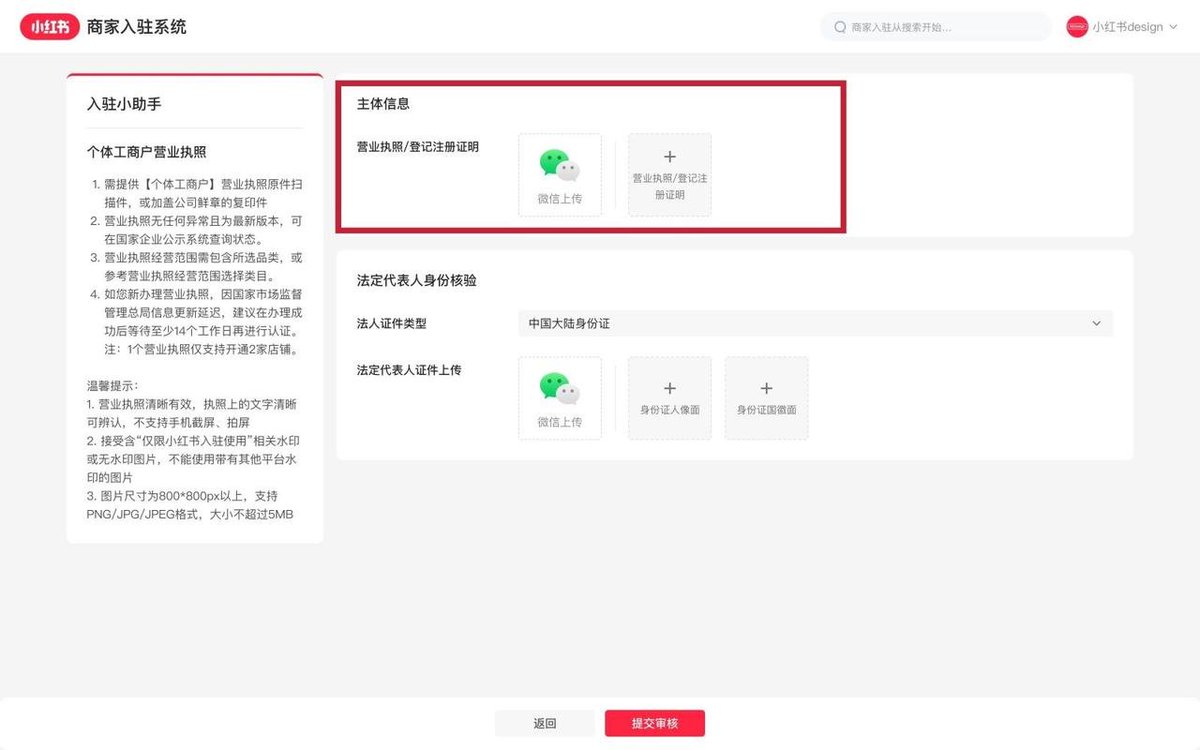This screenshot has width=1200, height=750.
Task: Click the 身份证人像面 upload box label
Action: coord(670,410)
